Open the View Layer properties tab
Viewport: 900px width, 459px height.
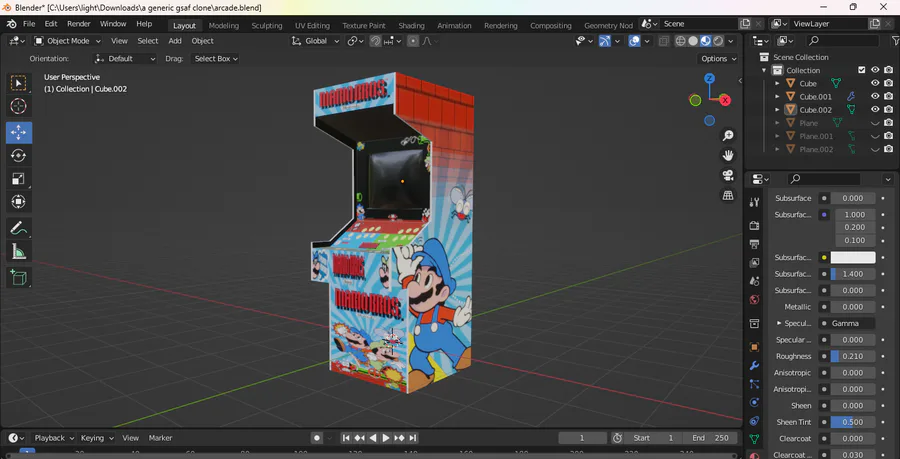click(754, 263)
